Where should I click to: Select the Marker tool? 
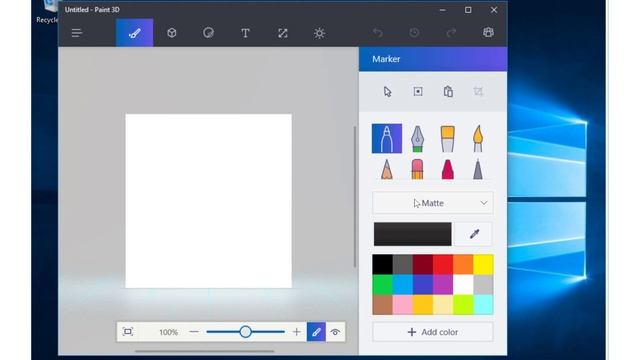pos(387,139)
